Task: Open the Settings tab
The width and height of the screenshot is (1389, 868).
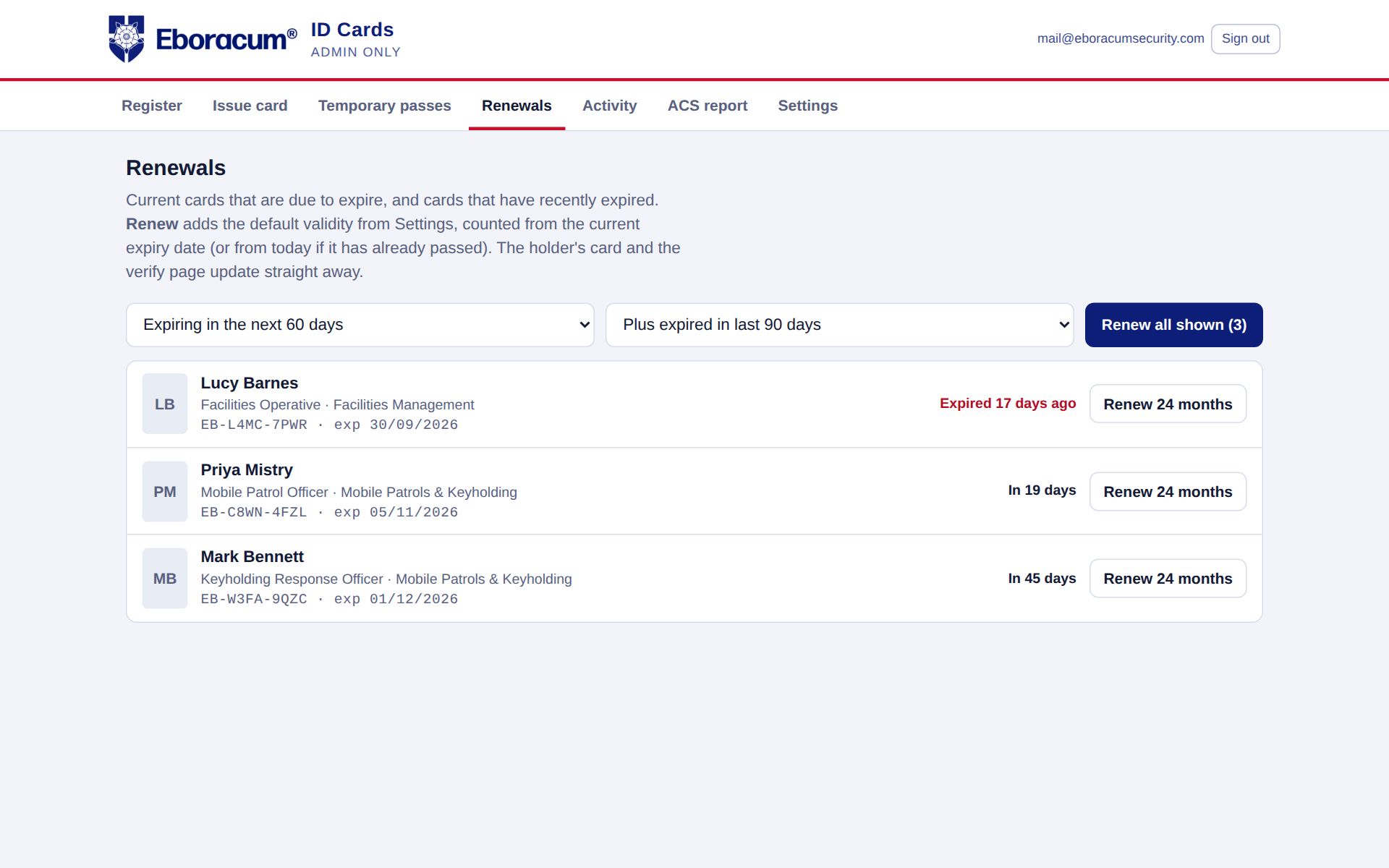Action: click(x=808, y=106)
